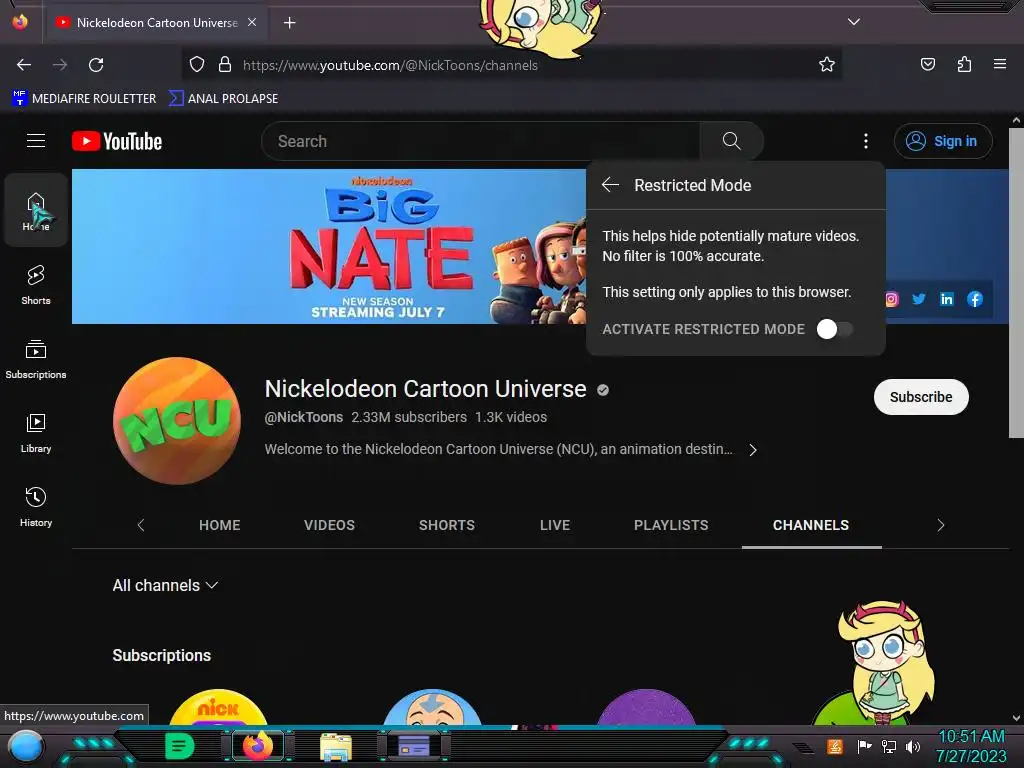Open the Avatar channel thumbnail under Subscriptions
This screenshot has width=1024, height=768.
(432, 707)
